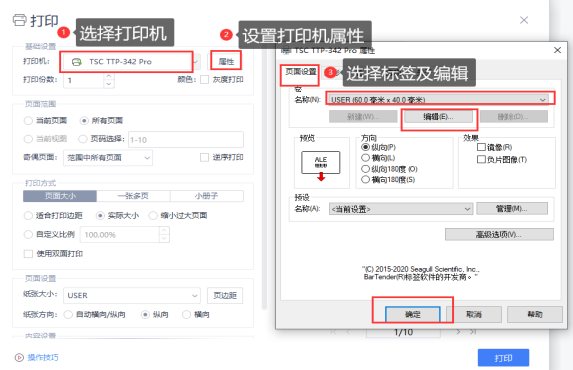Select the 适合打印边距 radio button
Viewport: 573px width, 370px height.
point(28,216)
